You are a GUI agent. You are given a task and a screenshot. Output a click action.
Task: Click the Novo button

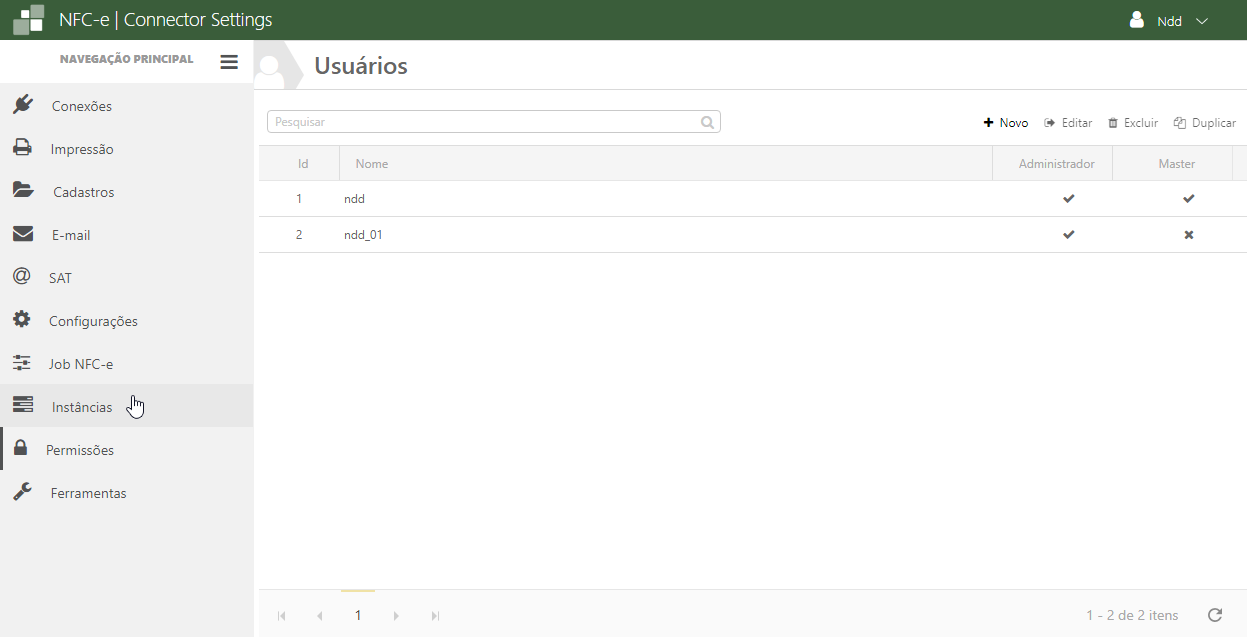tap(1006, 123)
